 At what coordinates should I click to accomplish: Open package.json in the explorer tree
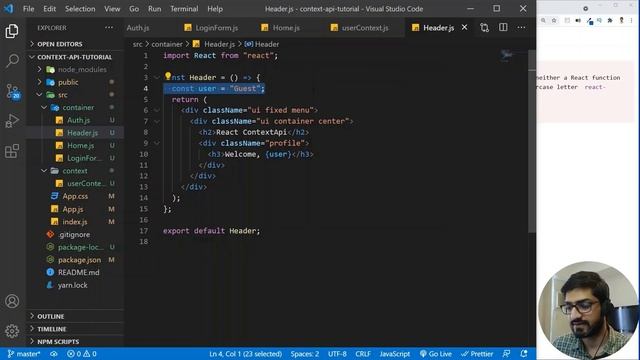[79, 260]
